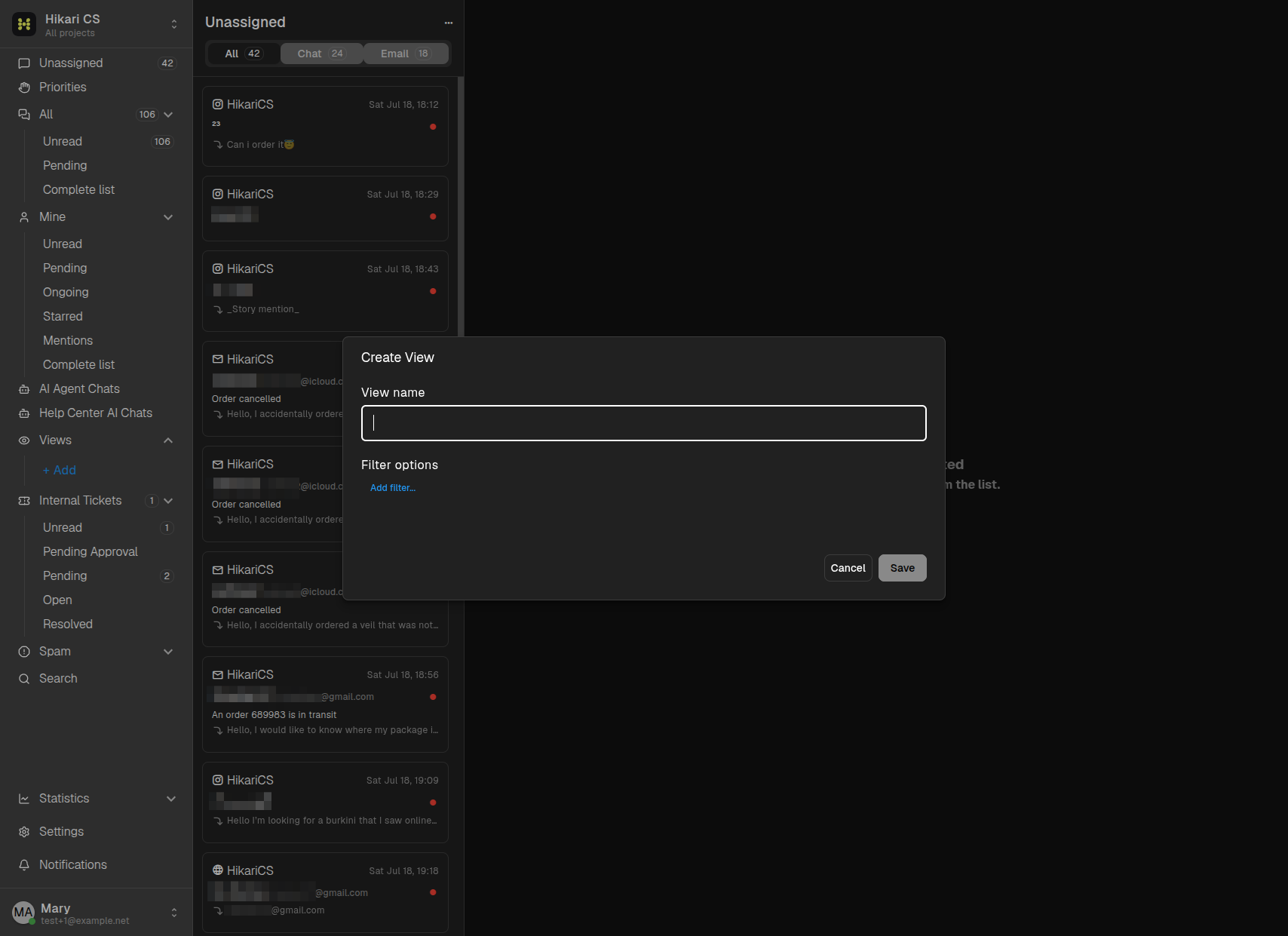Focus the View name input field
1288x936 pixels.
click(644, 423)
